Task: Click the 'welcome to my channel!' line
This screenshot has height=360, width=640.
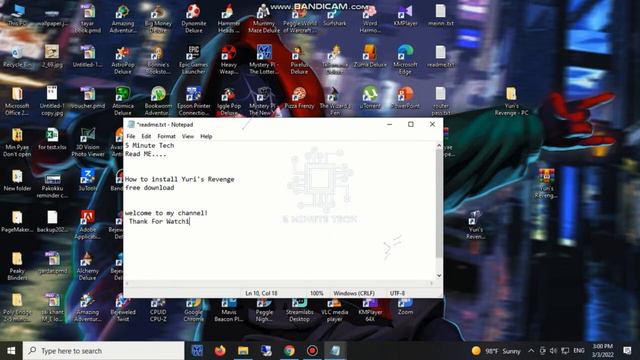Action: click(166, 213)
